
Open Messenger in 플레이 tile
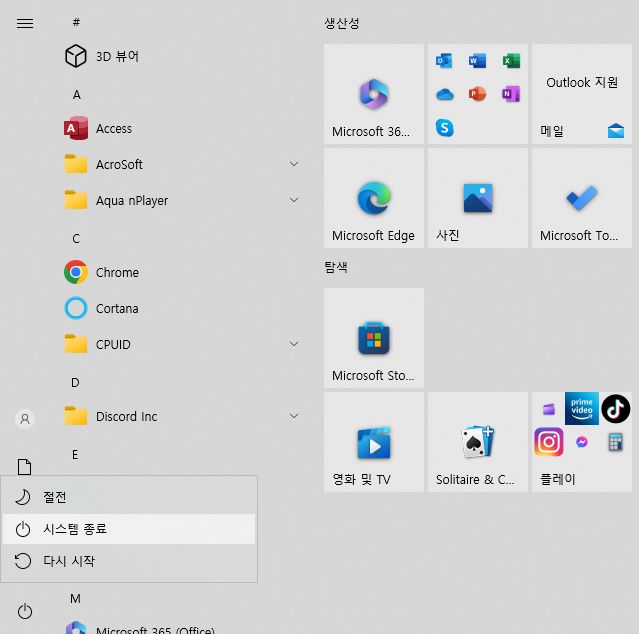click(x=582, y=442)
